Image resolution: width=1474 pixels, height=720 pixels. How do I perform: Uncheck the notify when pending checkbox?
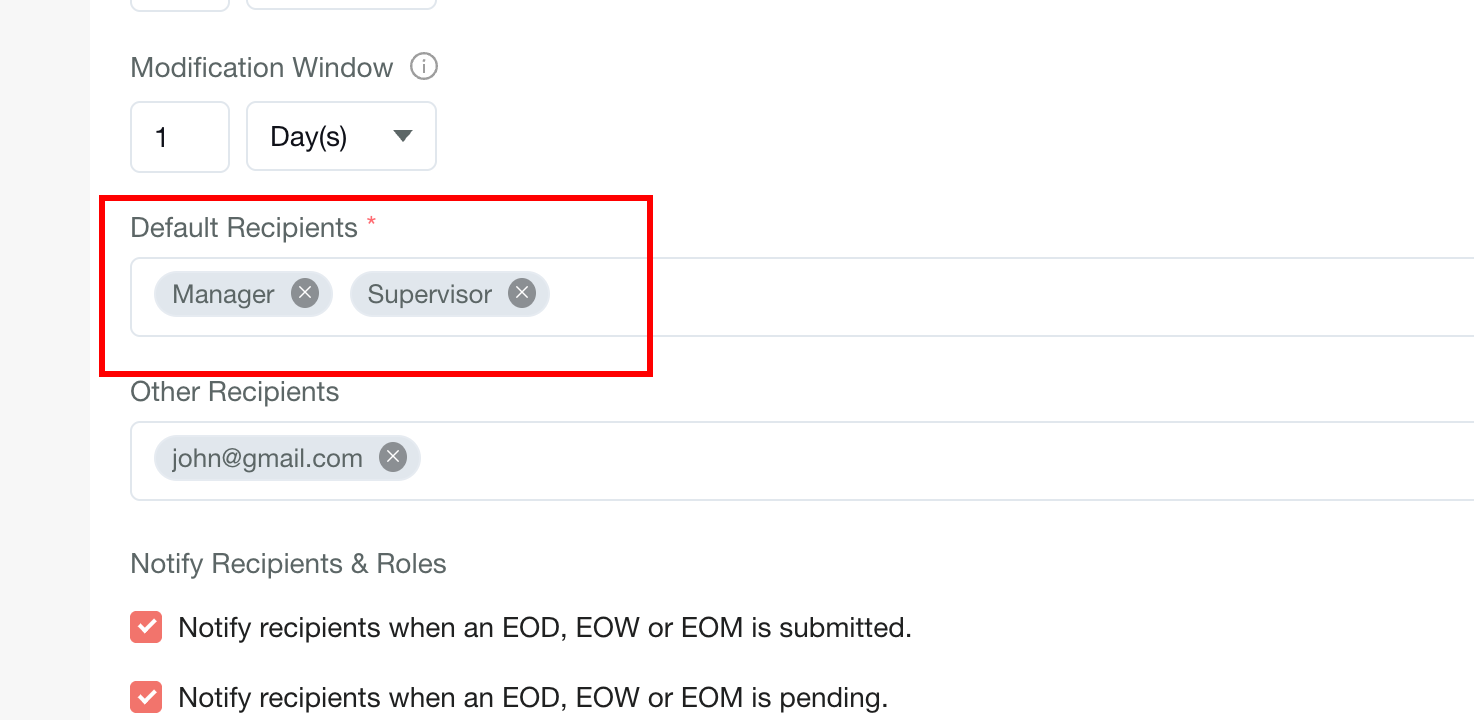[146, 696]
